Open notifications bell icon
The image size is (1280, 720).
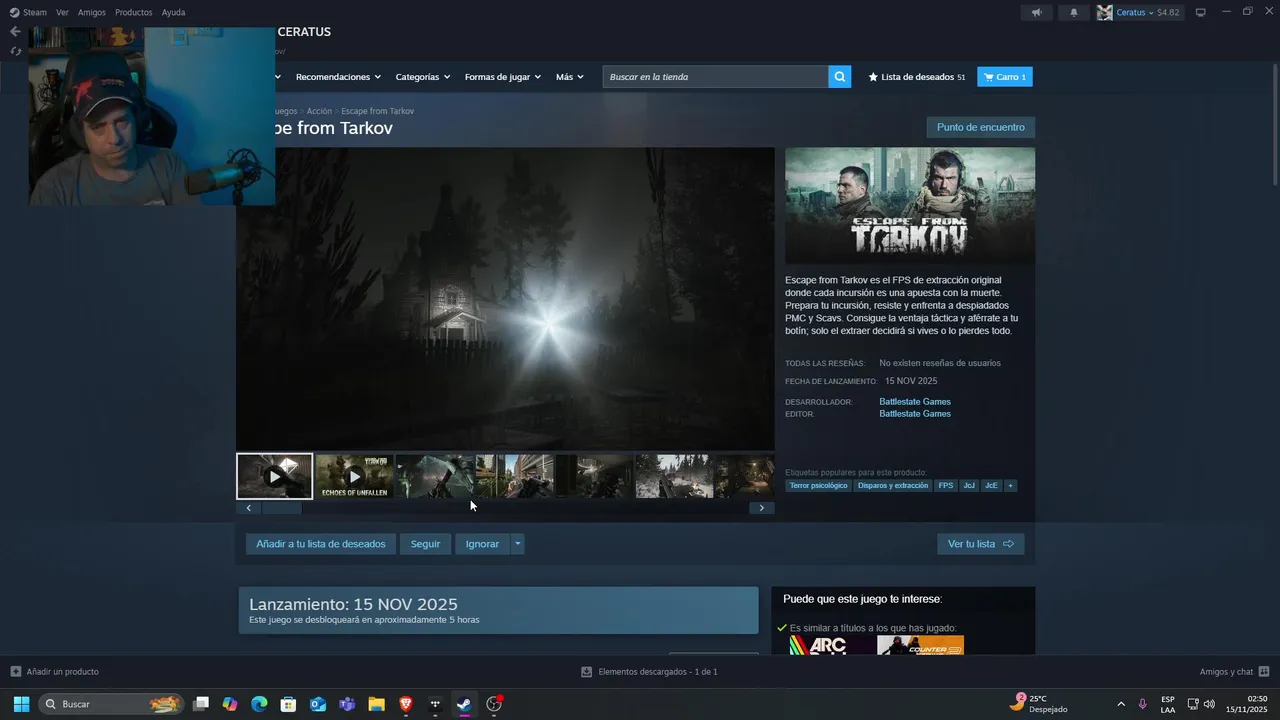point(1074,12)
